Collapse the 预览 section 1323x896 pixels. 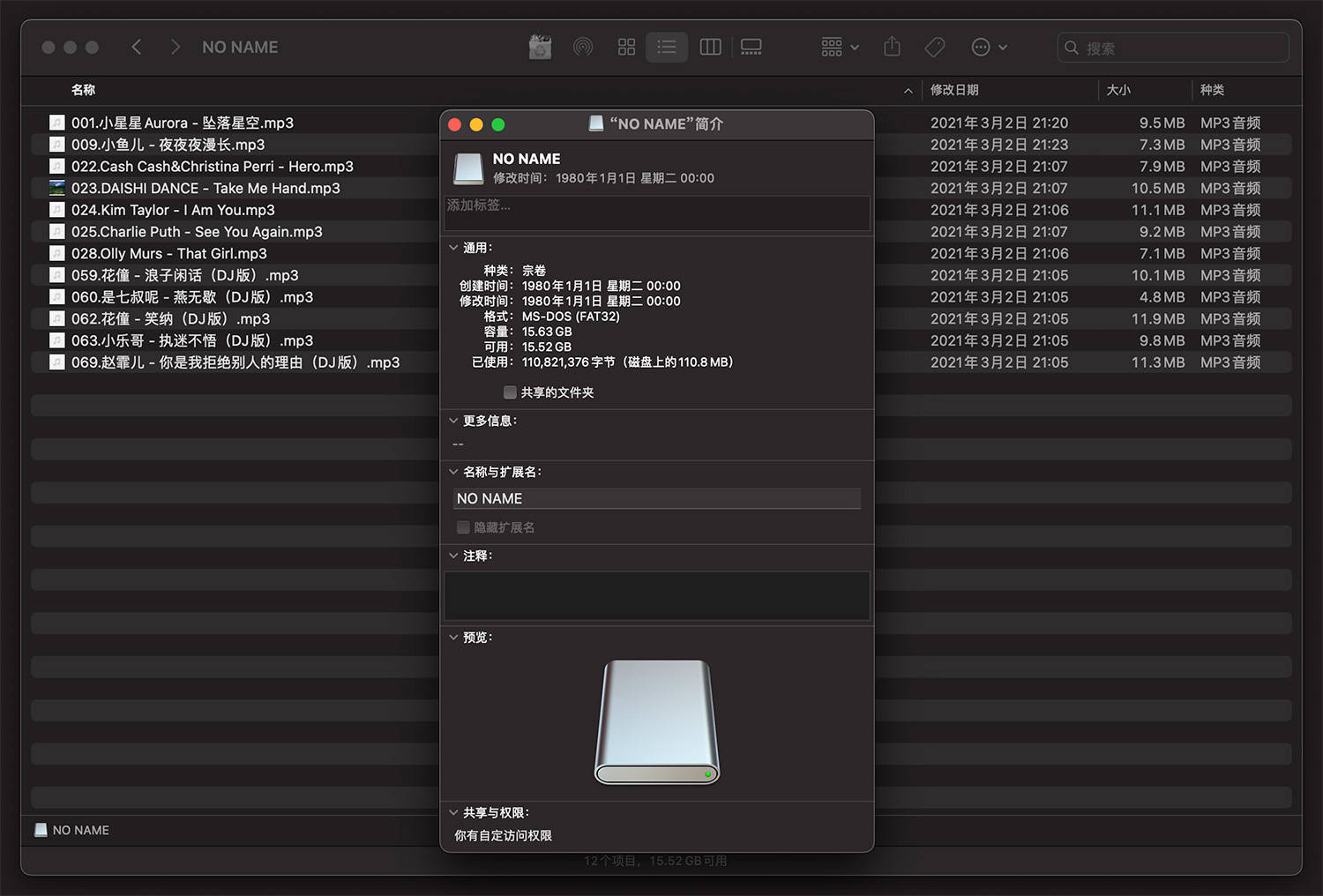(453, 638)
